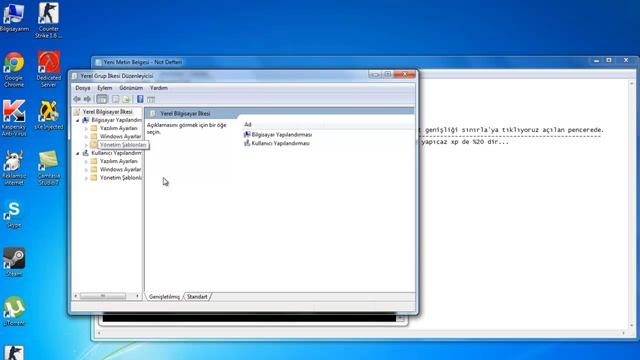Expand Yazılım Ayarları under Bilgisayar Yapılandırması
Viewport: 640px width, 360px height.
(86, 129)
